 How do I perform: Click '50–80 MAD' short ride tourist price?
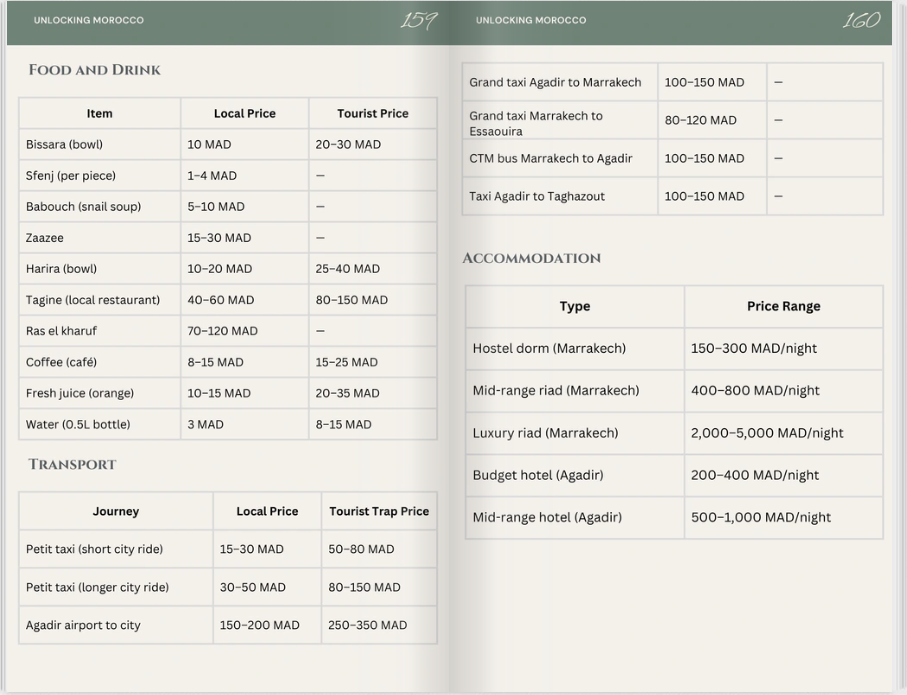point(362,549)
